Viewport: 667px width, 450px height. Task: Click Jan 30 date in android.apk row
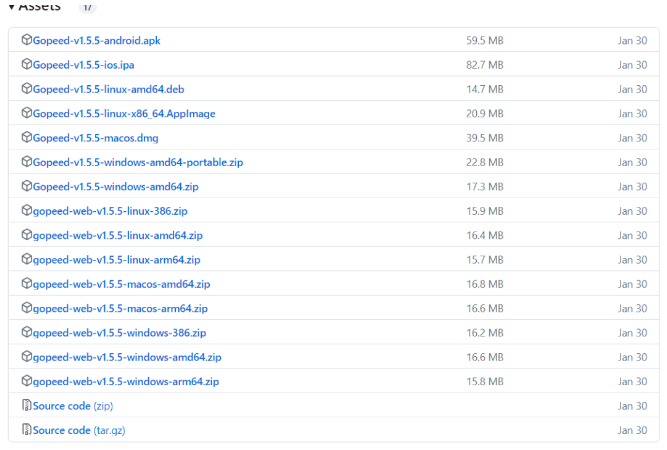coord(633,40)
